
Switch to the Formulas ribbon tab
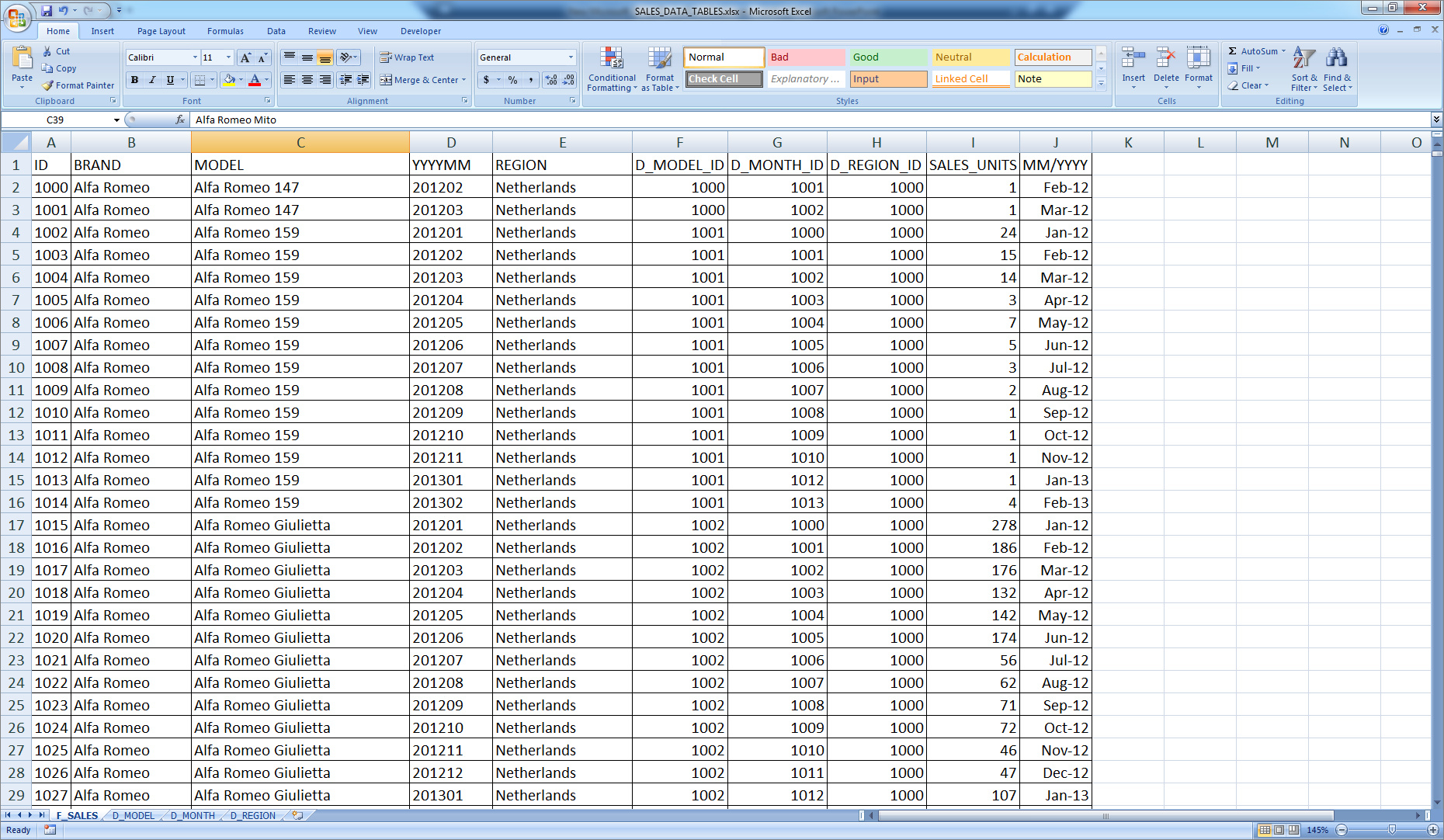[225, 31]
